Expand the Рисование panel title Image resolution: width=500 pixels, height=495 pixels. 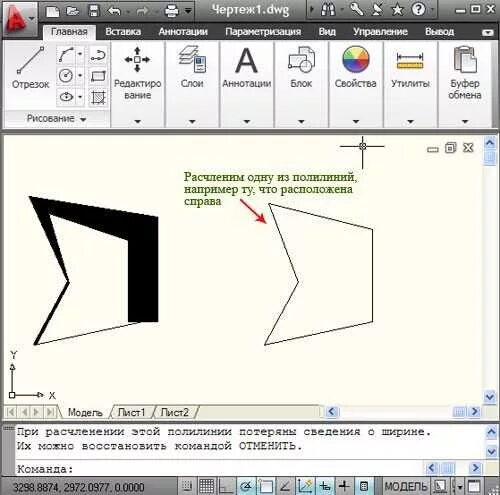(x=57, y=118)
